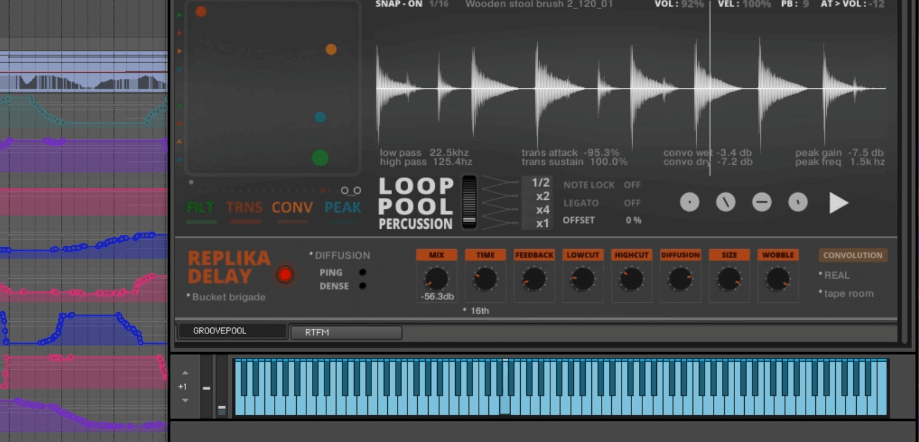
Task: Toggle the red Replika Delay power LED
Action: (x=285, y=274)
